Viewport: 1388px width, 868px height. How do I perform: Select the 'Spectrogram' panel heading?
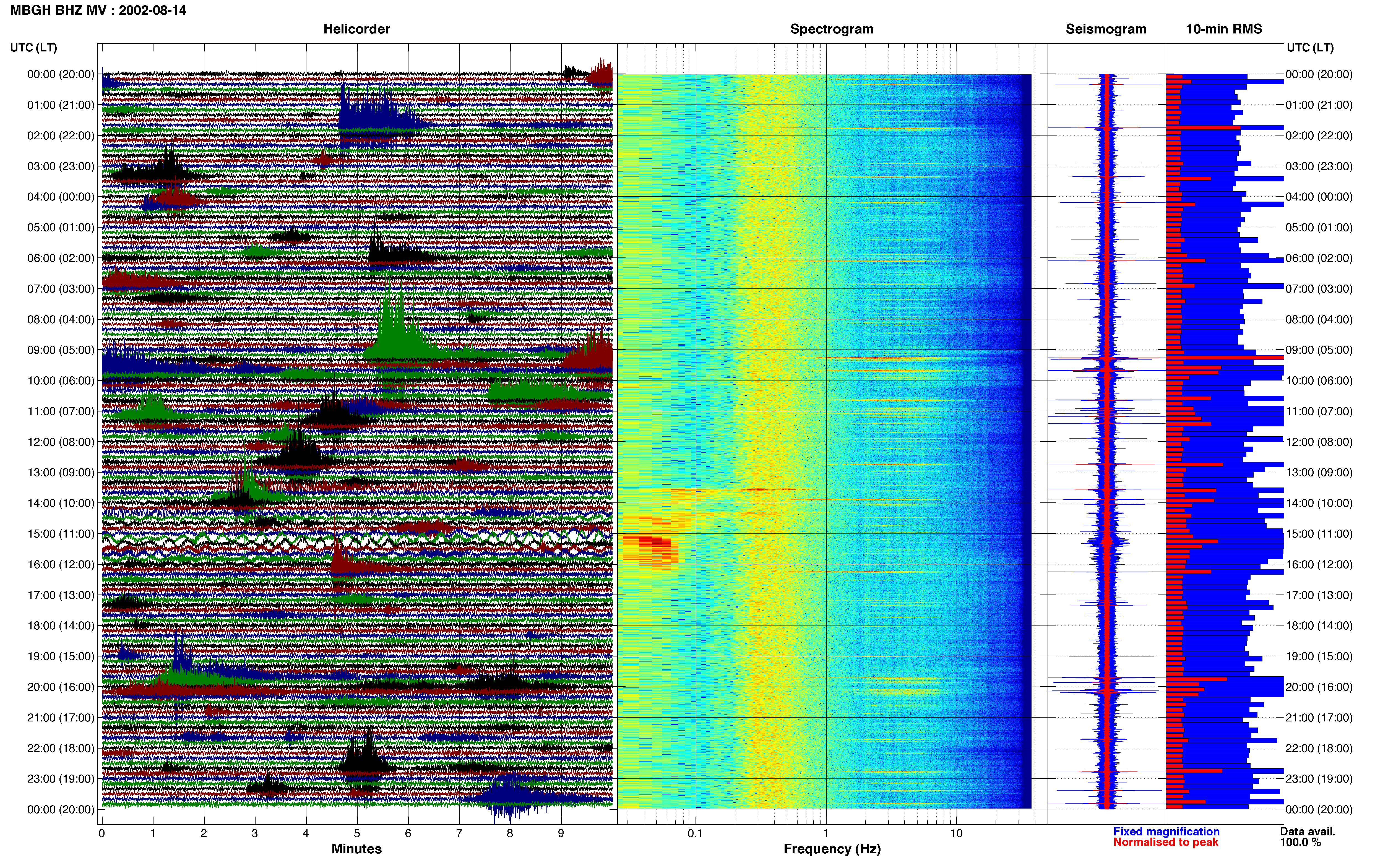click(x=832, y=29)
